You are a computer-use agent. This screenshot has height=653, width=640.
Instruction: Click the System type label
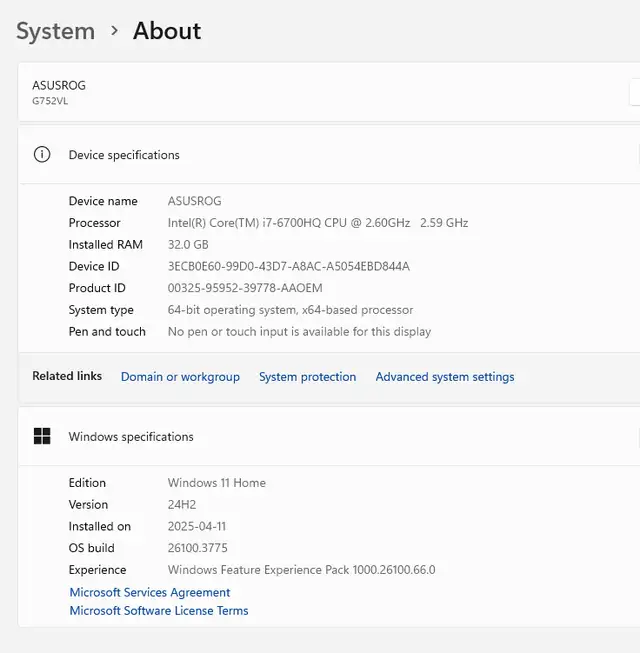click(x=101, y=310)
